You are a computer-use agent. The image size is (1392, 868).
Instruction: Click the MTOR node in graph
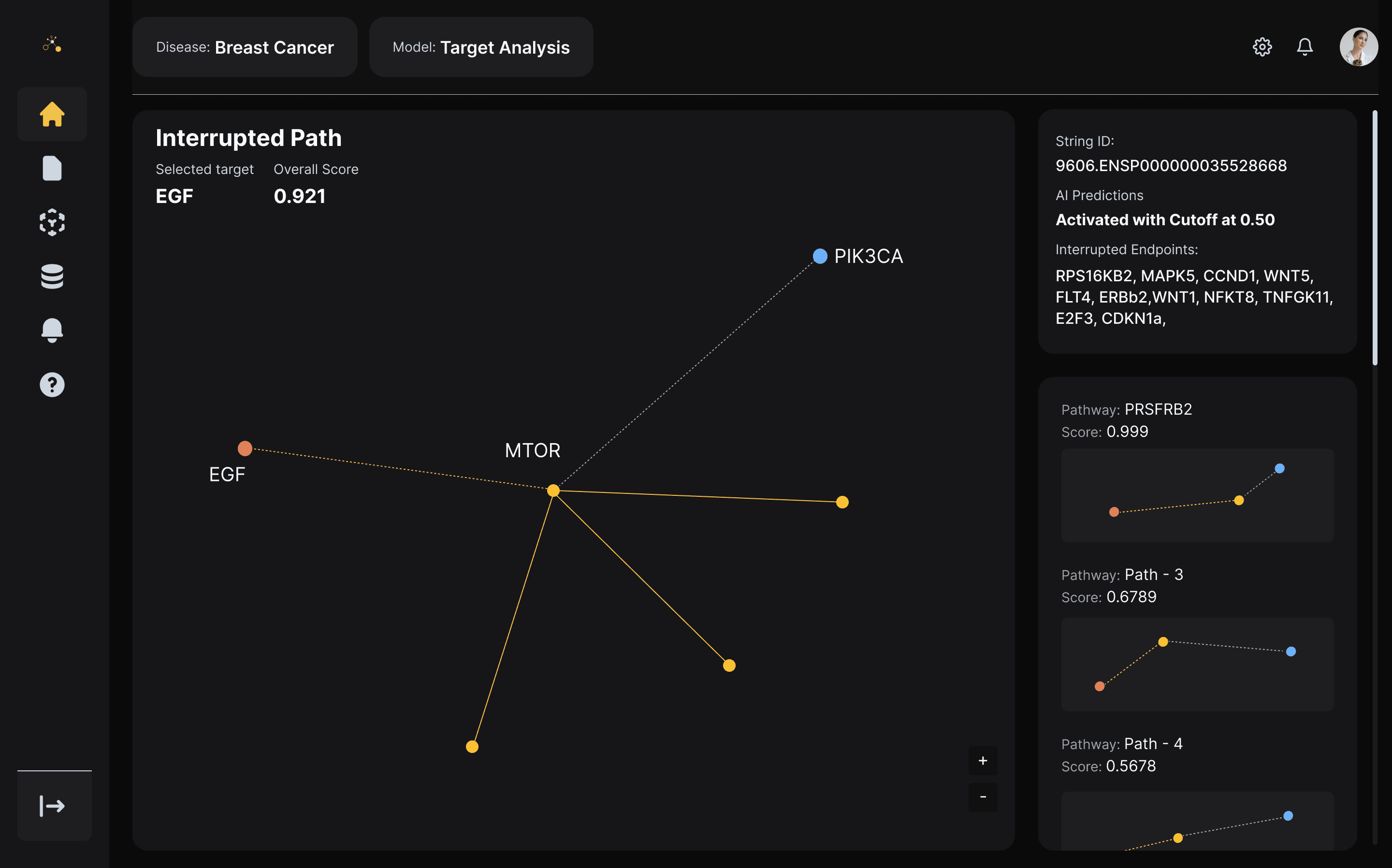(553, 490)
